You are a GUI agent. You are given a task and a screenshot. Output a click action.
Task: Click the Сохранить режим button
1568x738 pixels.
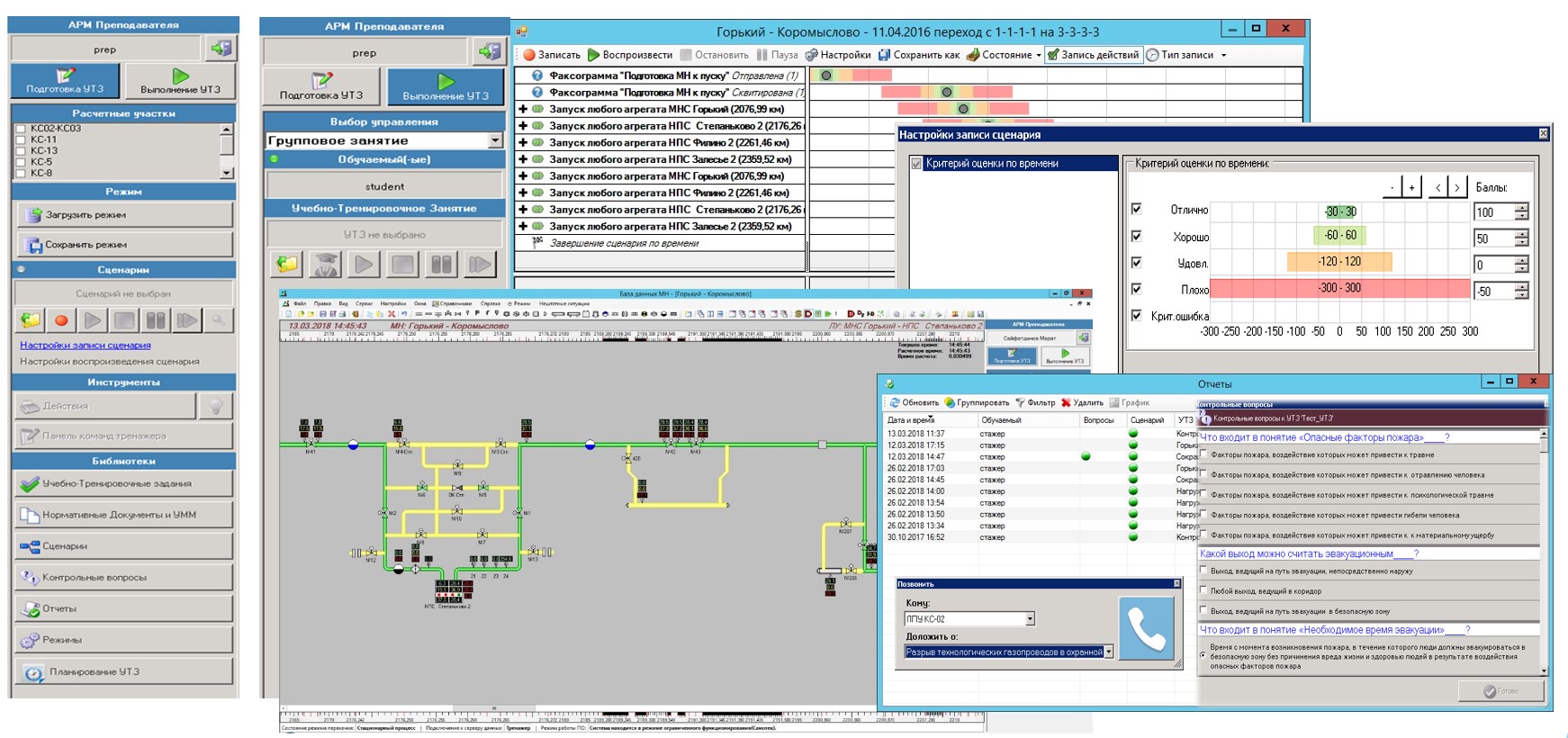(x=124, y=245)
